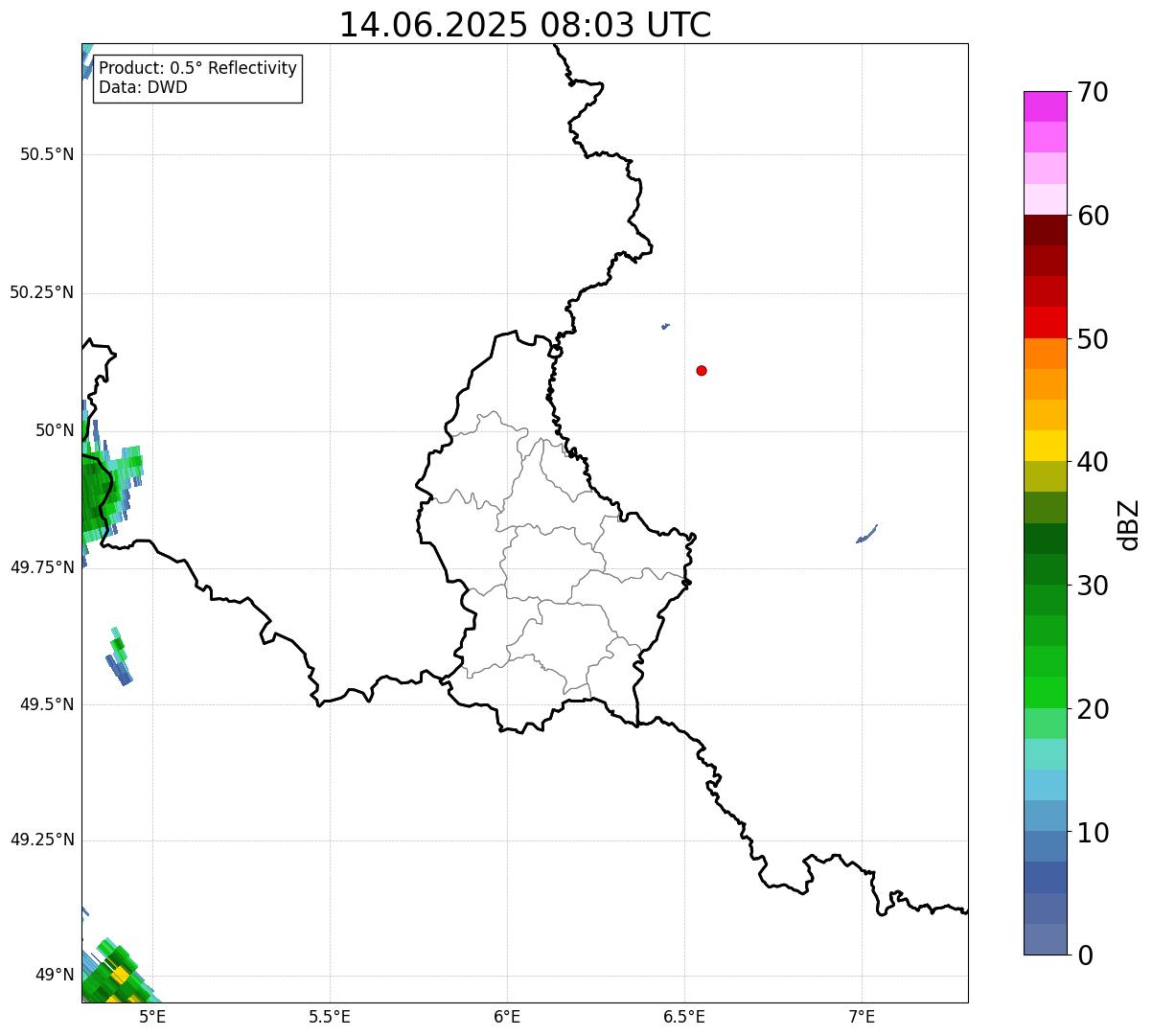This screenshot has height=1036, width=1152.
Task: Click the colorbar tick label 70
Action: click(1092, 93)
